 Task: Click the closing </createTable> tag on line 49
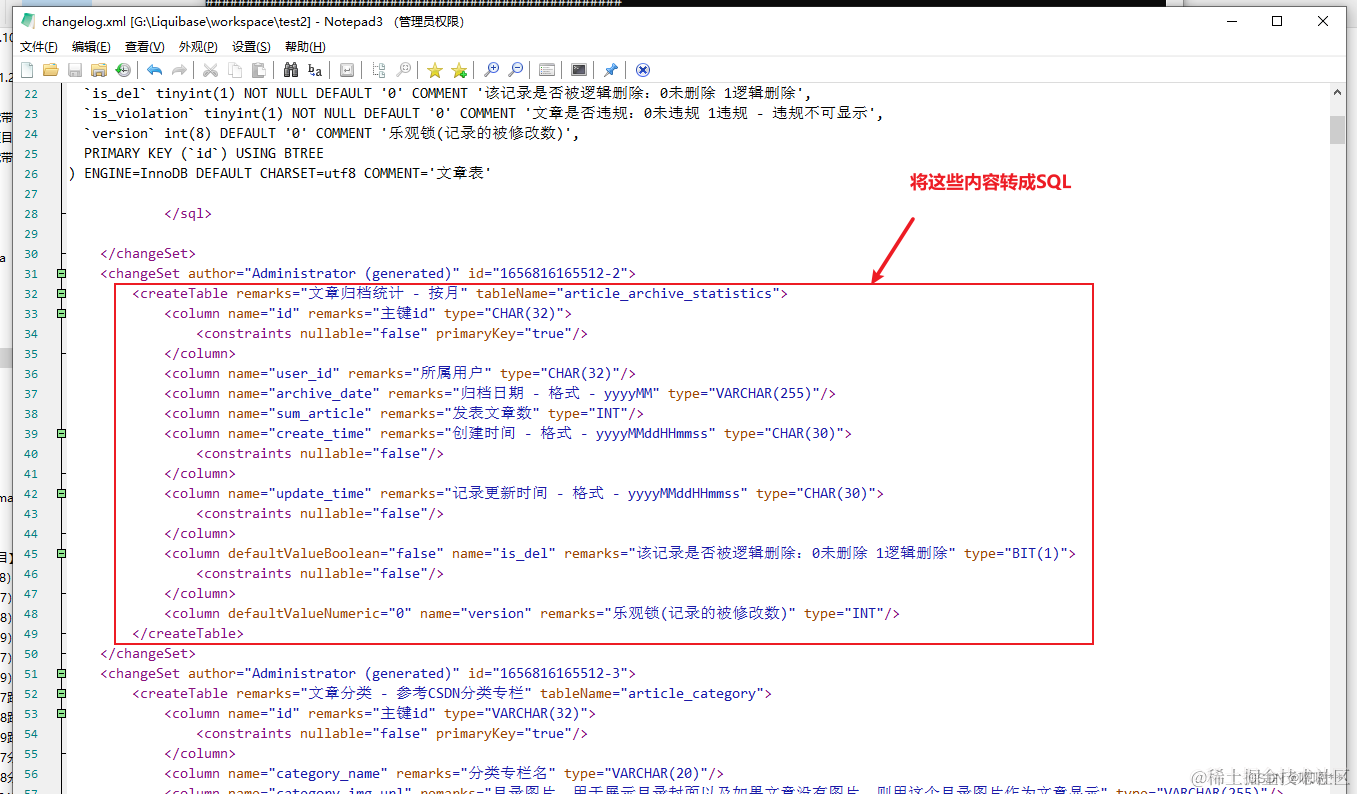click(x=188, y=633)
